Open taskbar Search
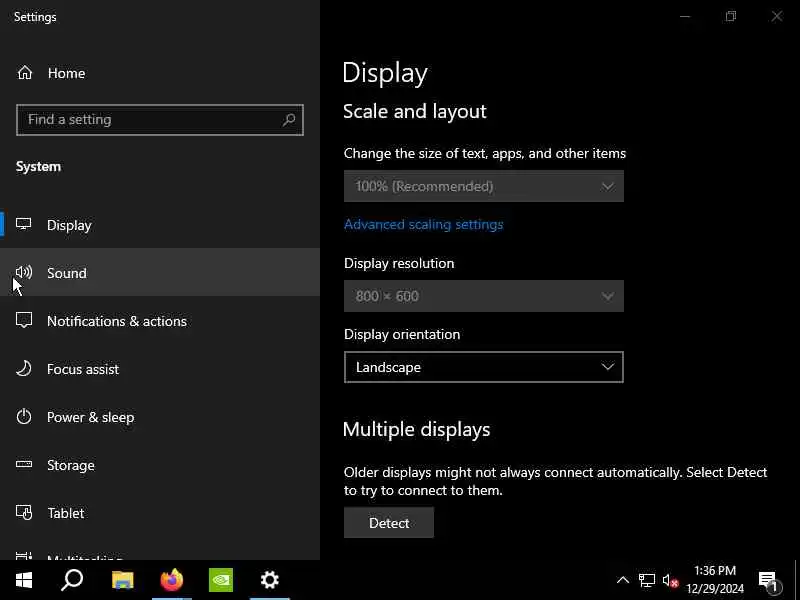 [72, 580]
